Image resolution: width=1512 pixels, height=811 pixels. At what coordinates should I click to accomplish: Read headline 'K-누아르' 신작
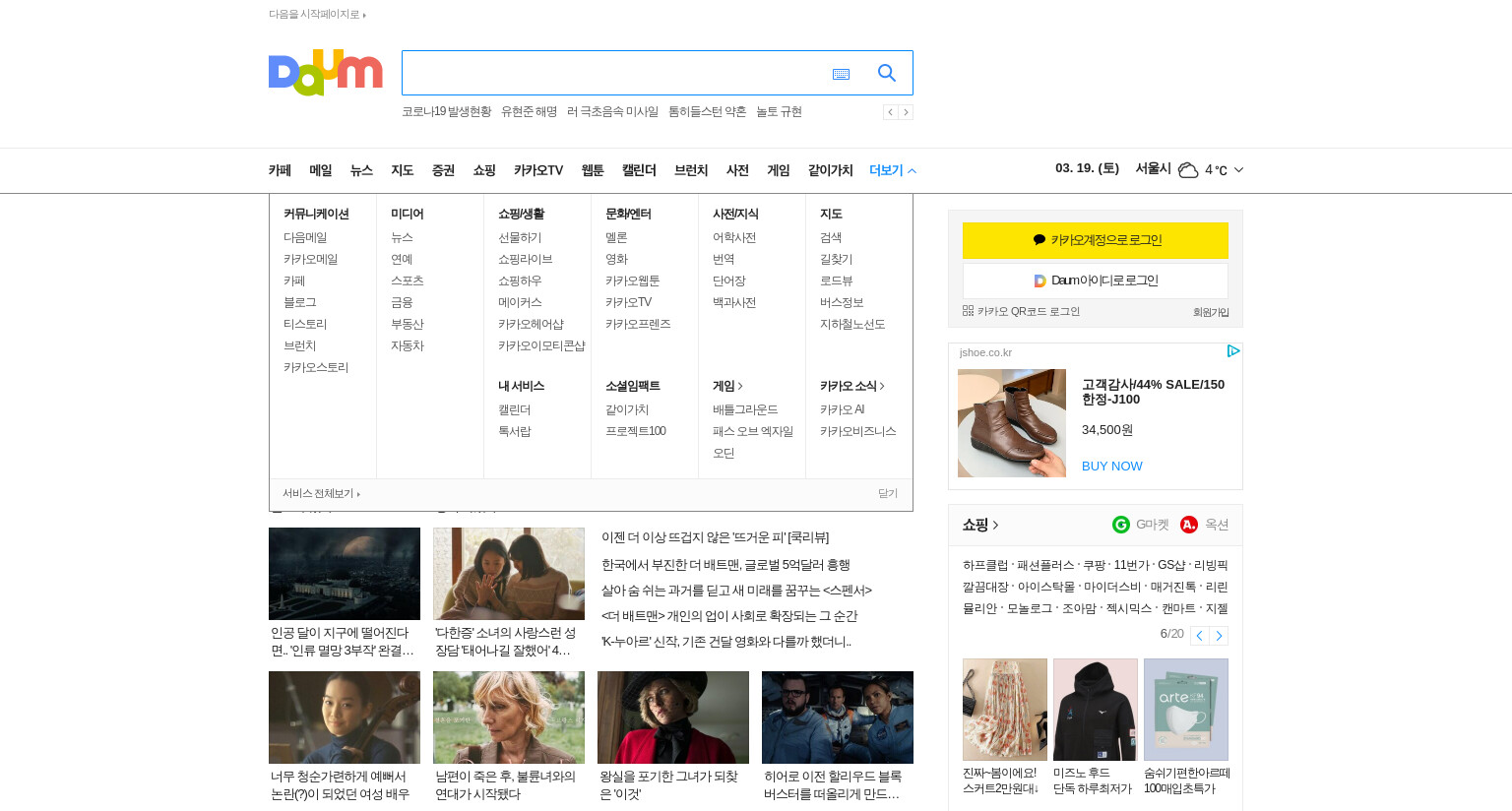pos(726,642)
